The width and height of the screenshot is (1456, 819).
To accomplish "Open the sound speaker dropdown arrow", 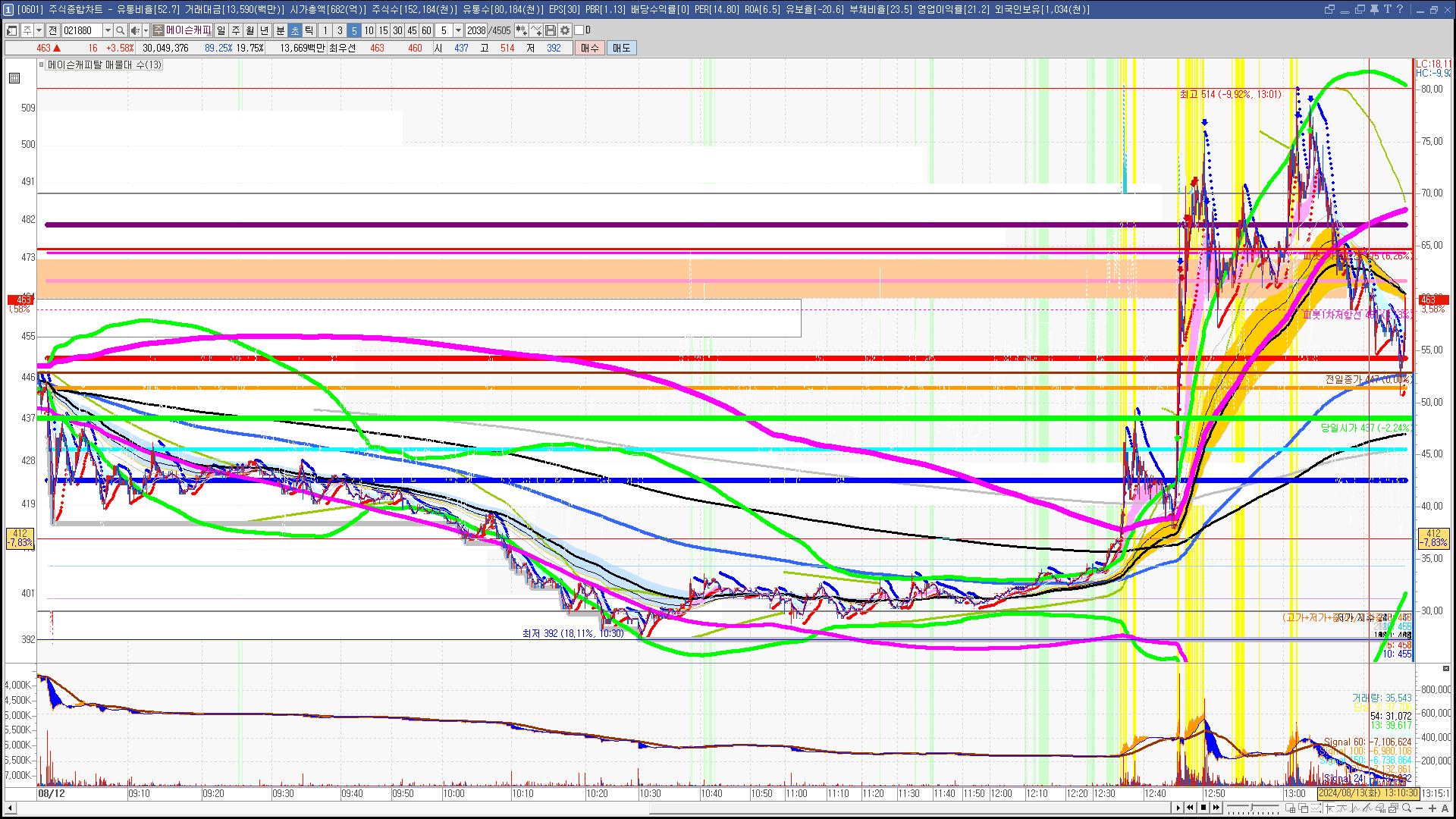I will click(x=146, y=30).
